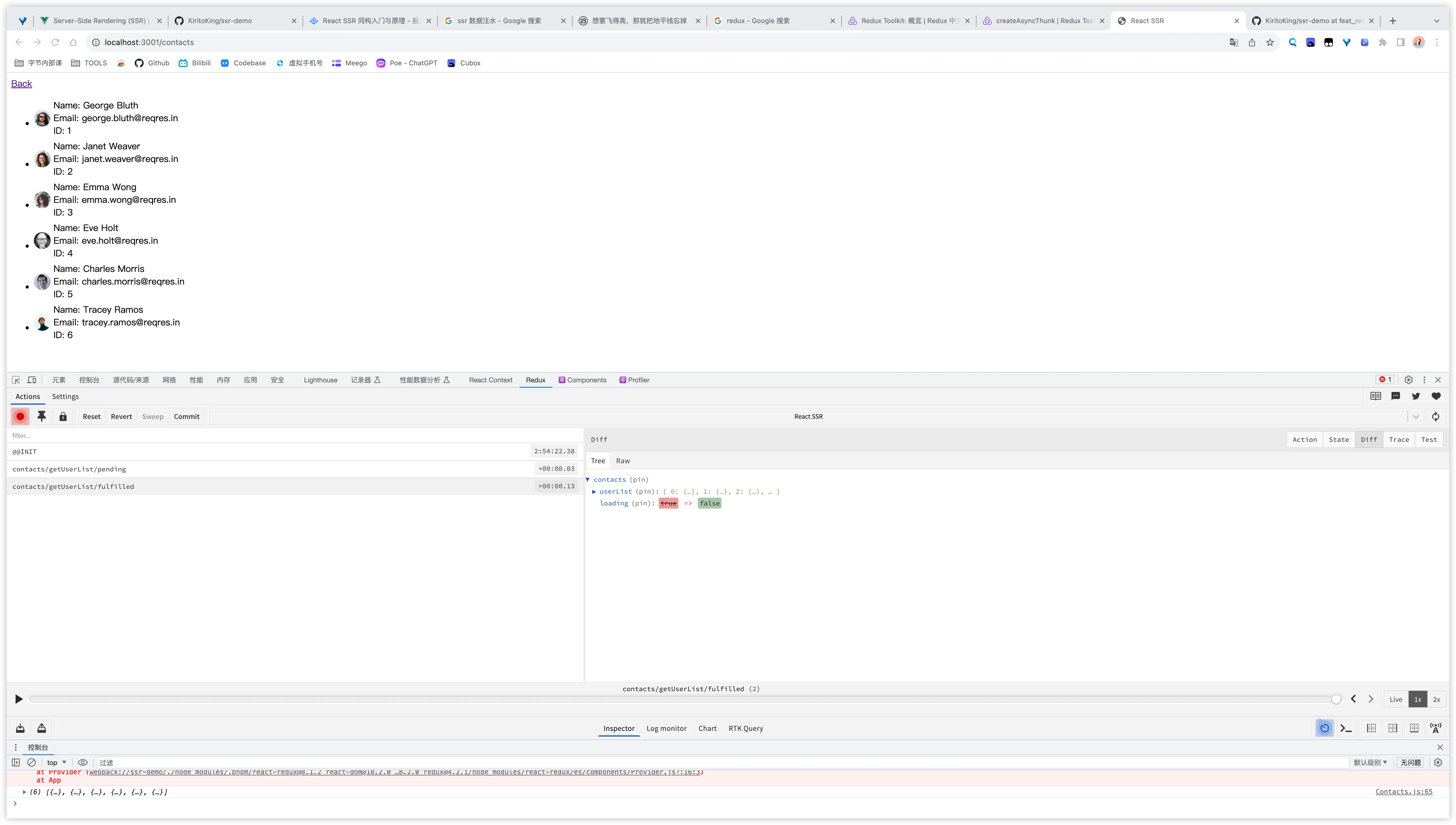The height and width of the screenshot is (825, 1456).
Task: Select the 2x playback speed option
Action: [x=1436, y=699]
